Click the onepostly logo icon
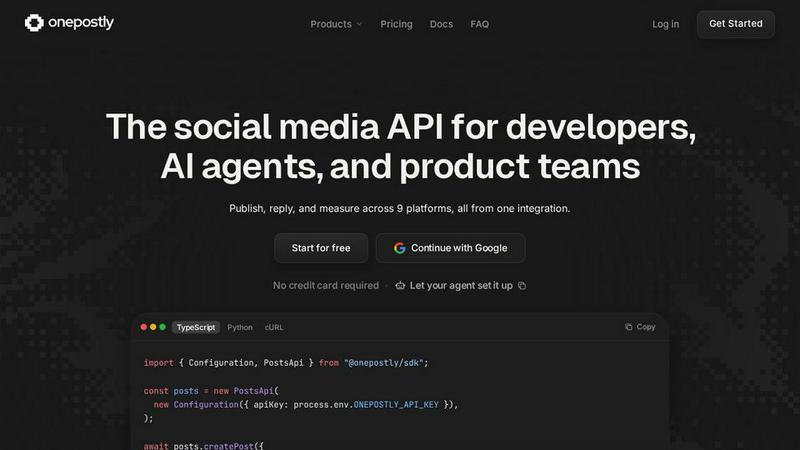Screen dimensions: 800x450 click(34, 22)
